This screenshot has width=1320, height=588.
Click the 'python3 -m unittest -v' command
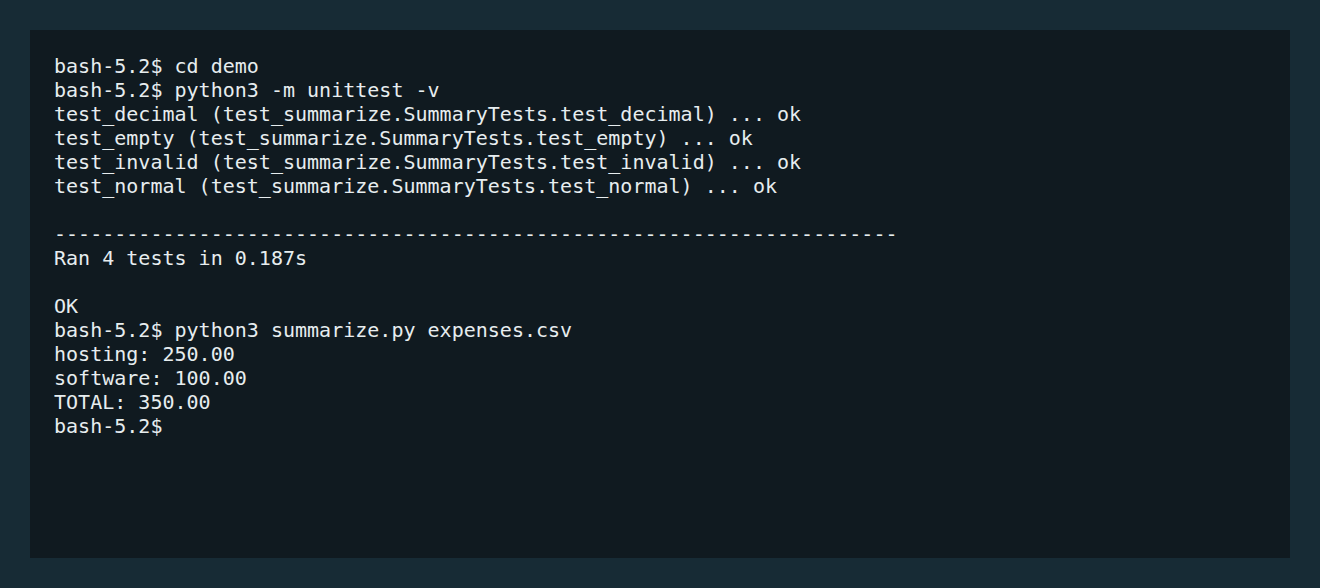tap(307, 91)
